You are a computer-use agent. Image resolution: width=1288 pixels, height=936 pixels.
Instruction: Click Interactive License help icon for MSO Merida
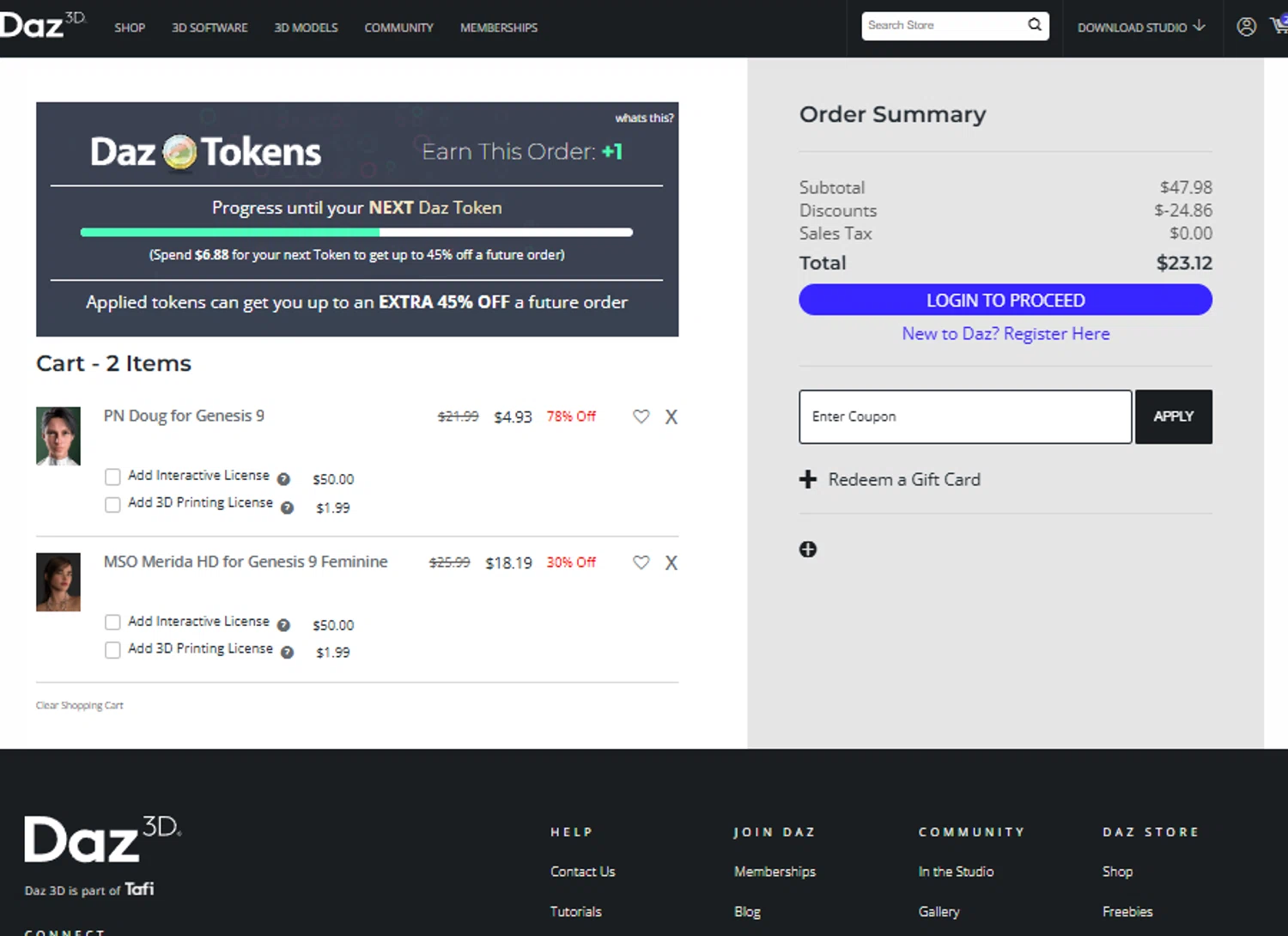[x=283, y=625]
